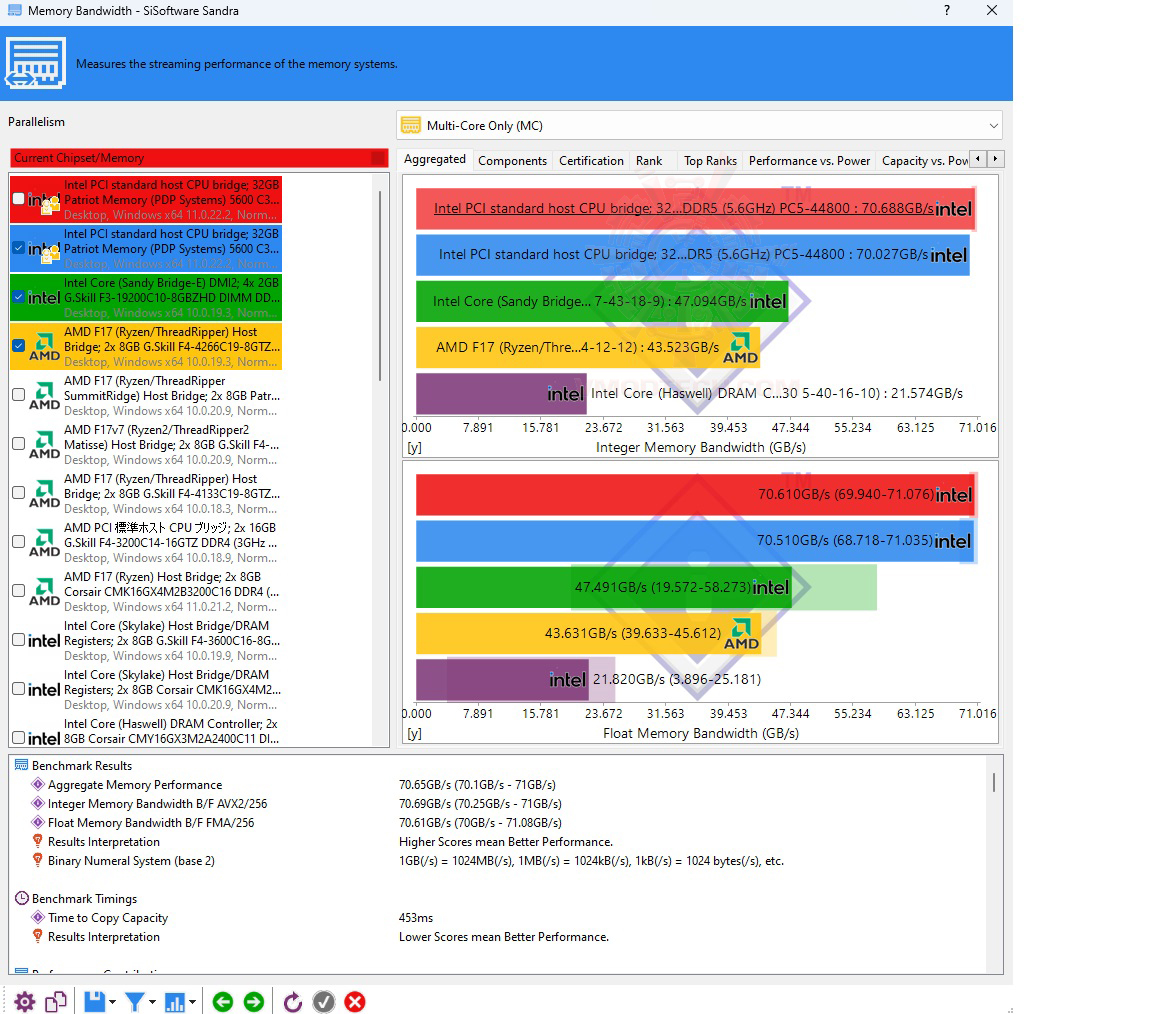Click the blue bar chart icon in toolbar
The height and width of the screenshot is (1014, 1152).
[x=175, y=1002]
